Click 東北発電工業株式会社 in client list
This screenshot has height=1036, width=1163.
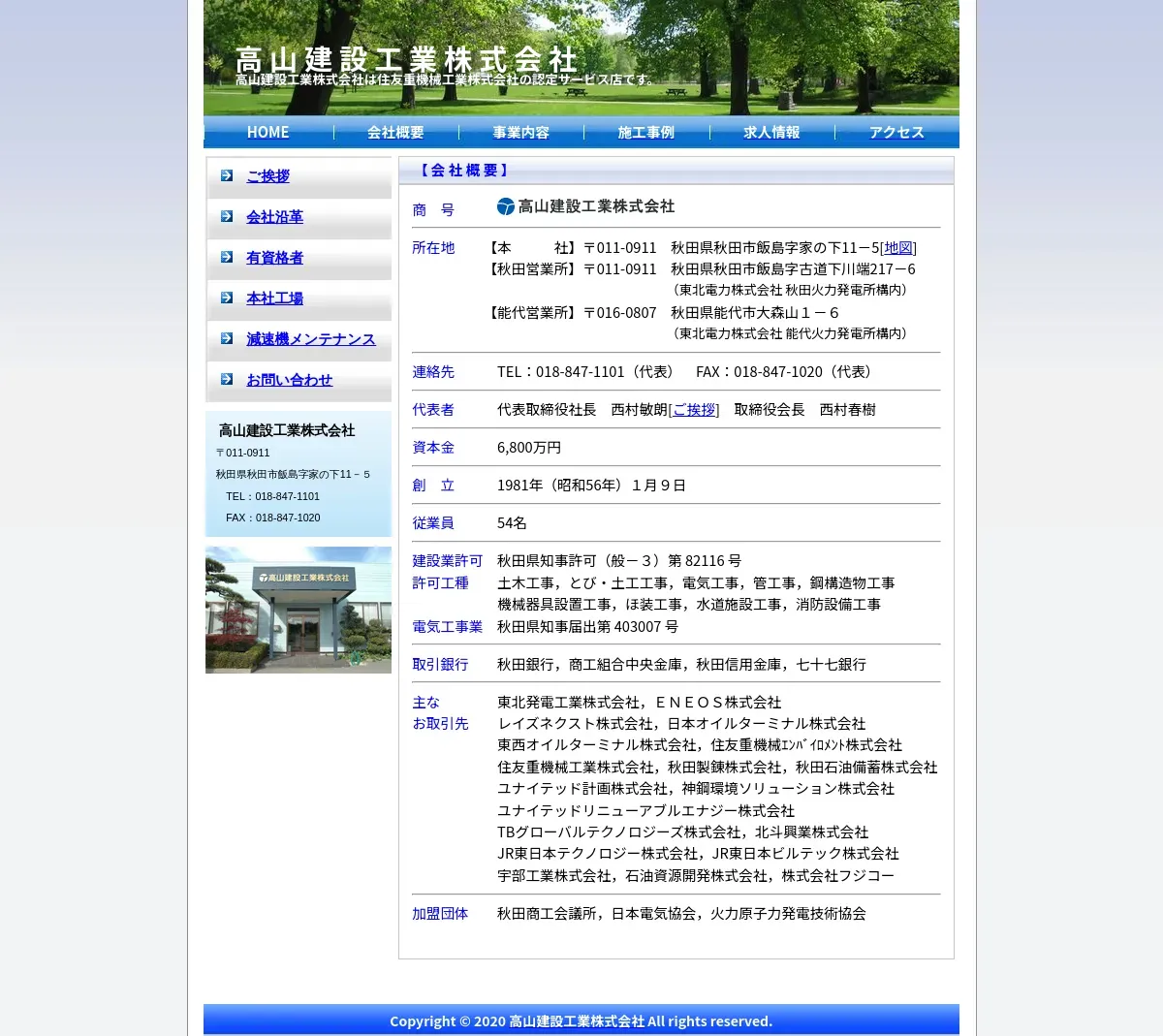pyautogui.click(x=569, y=702)
